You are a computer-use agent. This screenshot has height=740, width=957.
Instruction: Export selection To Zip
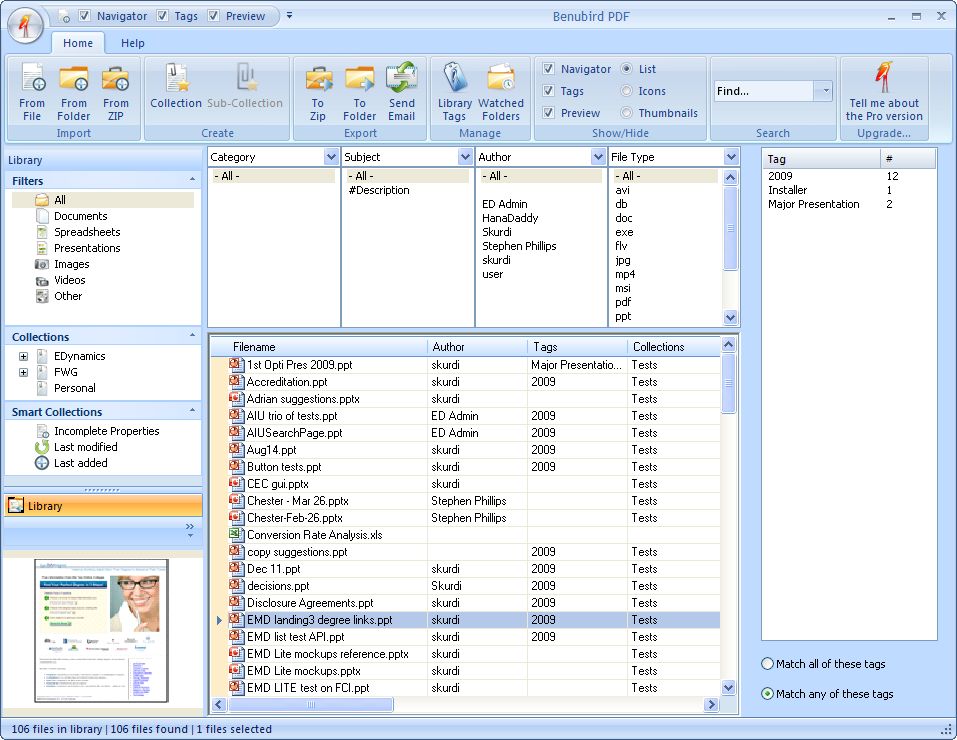(x=318, y=92)
